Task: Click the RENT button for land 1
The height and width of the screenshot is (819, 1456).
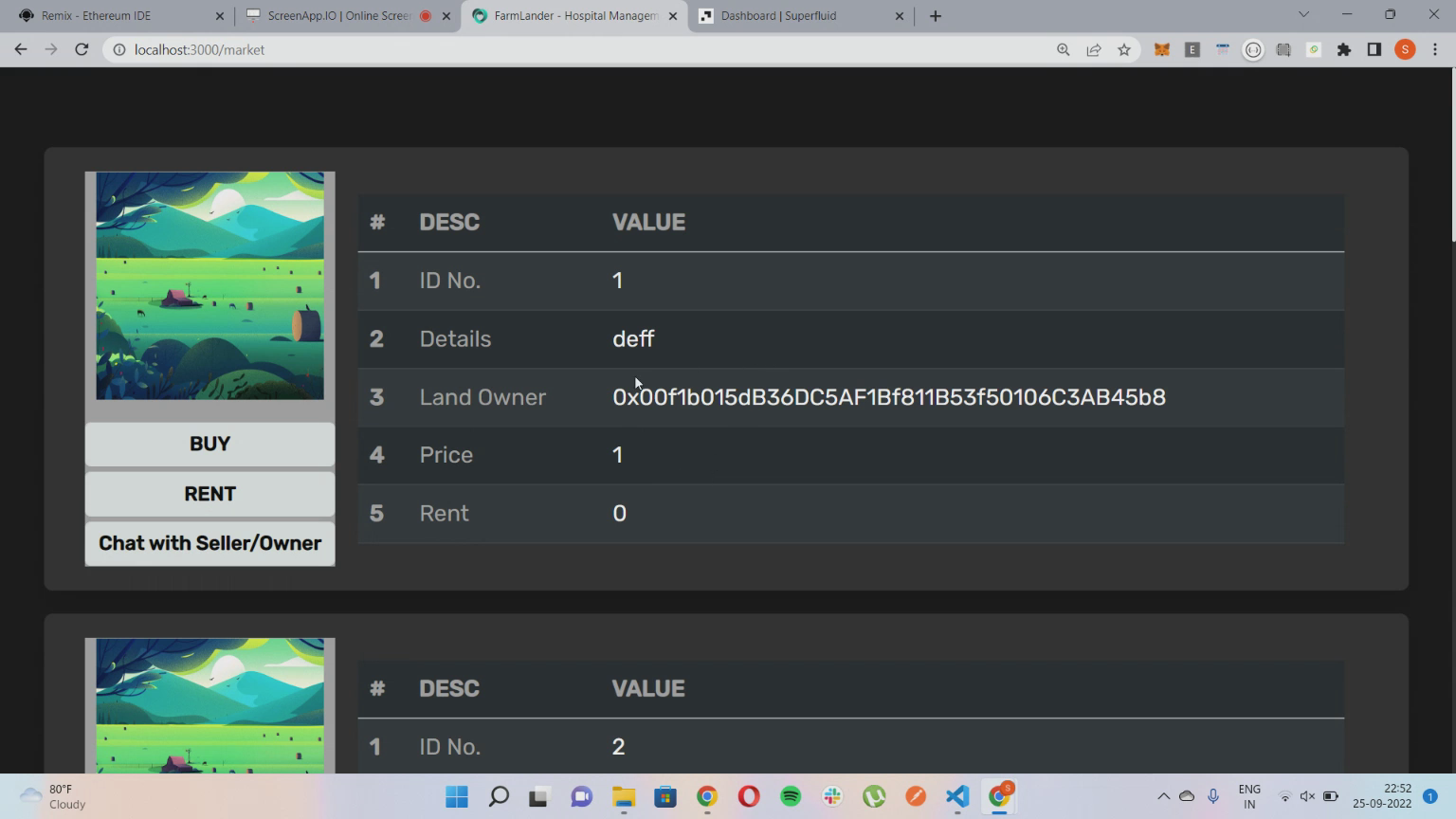Action: point(209,494)
